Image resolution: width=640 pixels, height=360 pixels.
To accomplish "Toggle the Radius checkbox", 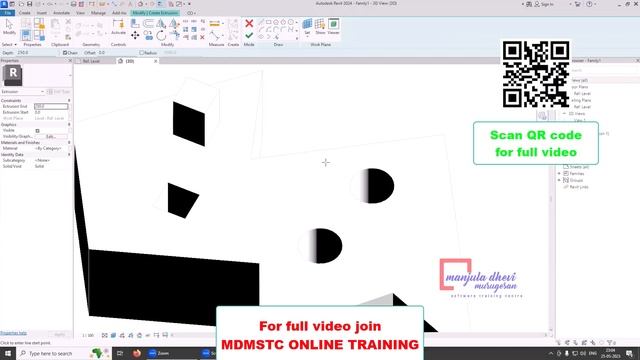I will coord(142,53).
